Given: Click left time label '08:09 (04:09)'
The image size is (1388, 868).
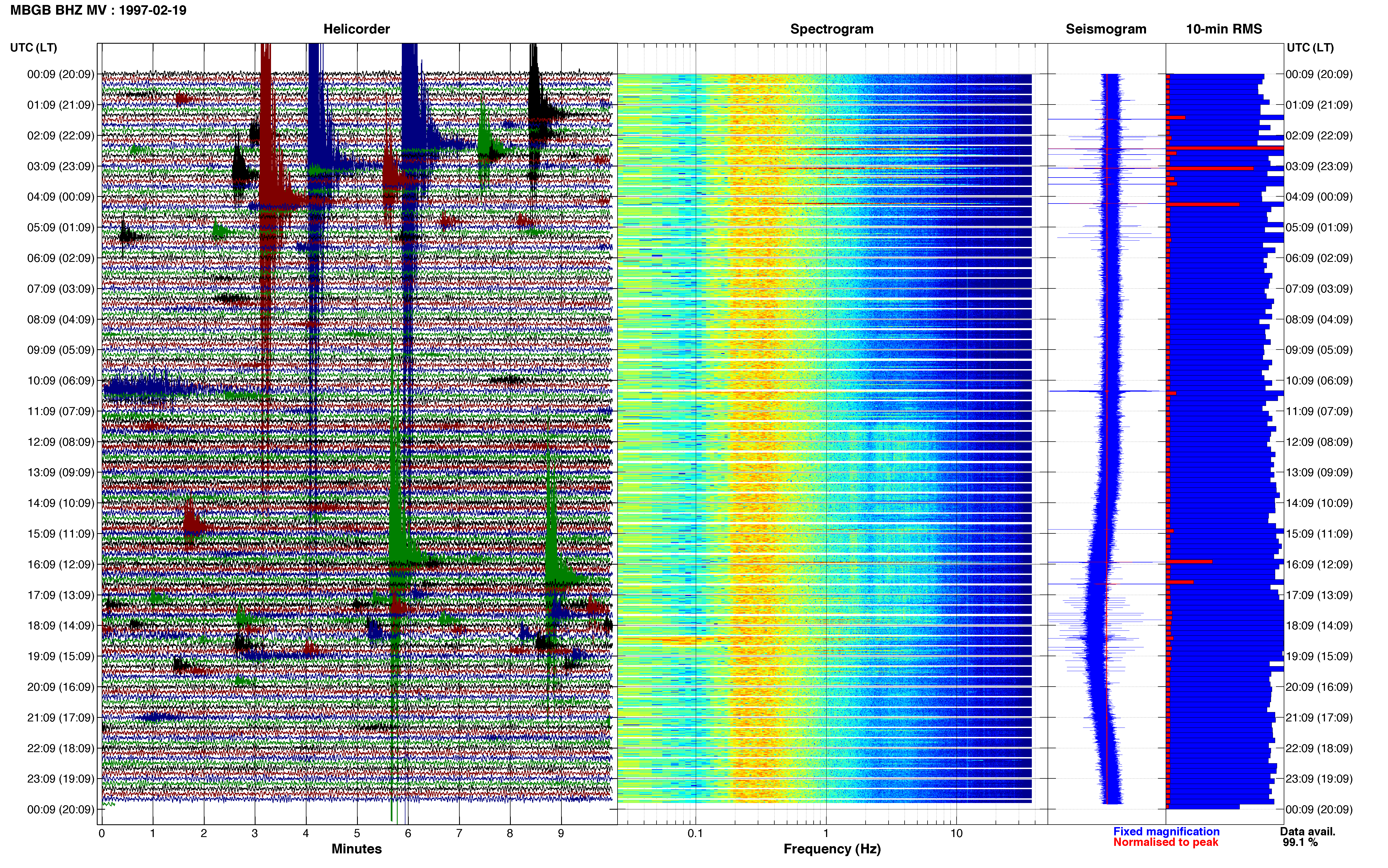Looking at the screenshot, I should pyautogui.click(x=60, y=319).
